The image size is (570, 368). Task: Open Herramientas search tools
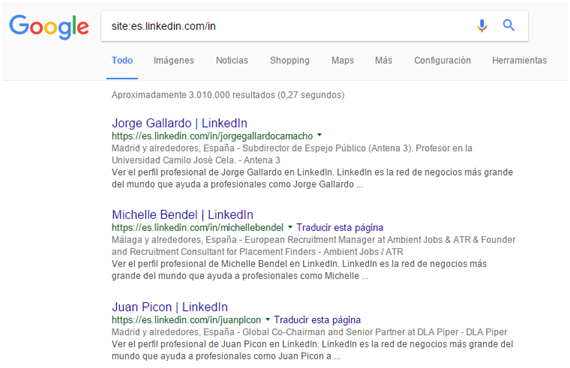click(519, 60)
